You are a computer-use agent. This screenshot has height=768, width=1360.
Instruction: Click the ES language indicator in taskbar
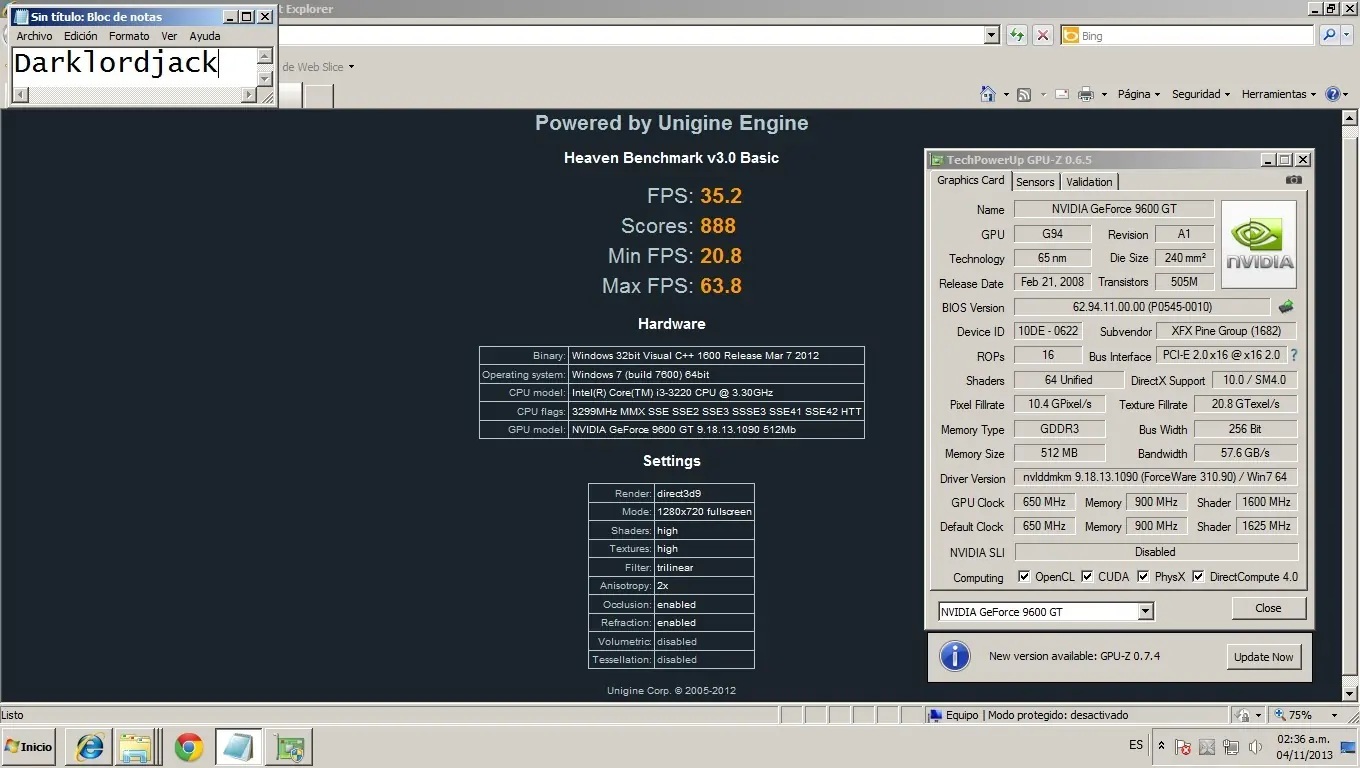click(x=1136, y=745)
